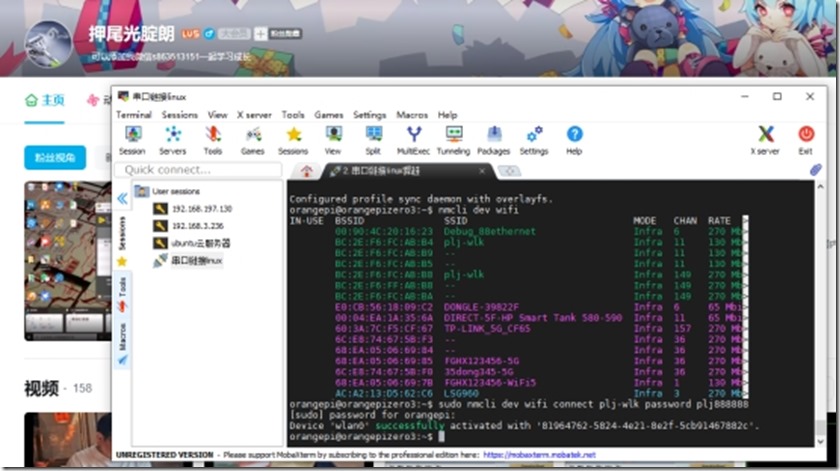
Task: Click the MultiExec toolbar icon
Action: (413, 140)
